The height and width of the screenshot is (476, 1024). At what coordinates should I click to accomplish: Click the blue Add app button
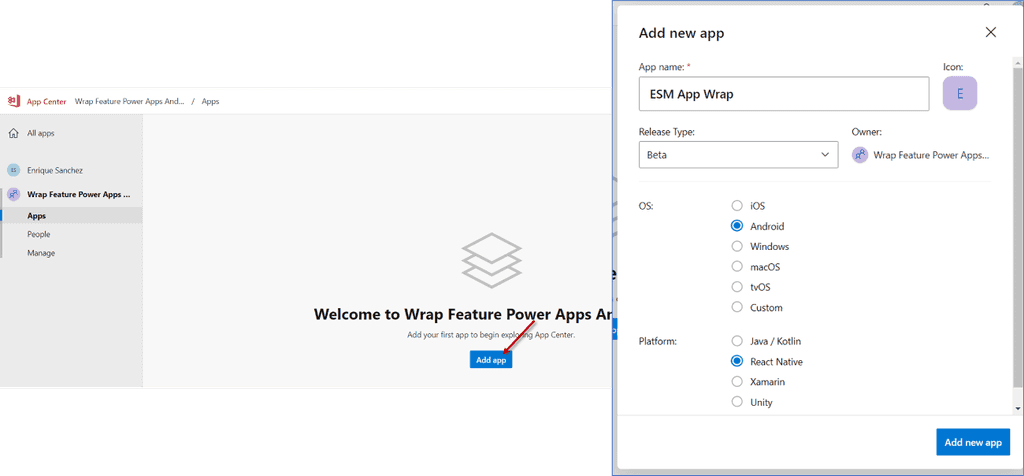click(x=491, y=360)
